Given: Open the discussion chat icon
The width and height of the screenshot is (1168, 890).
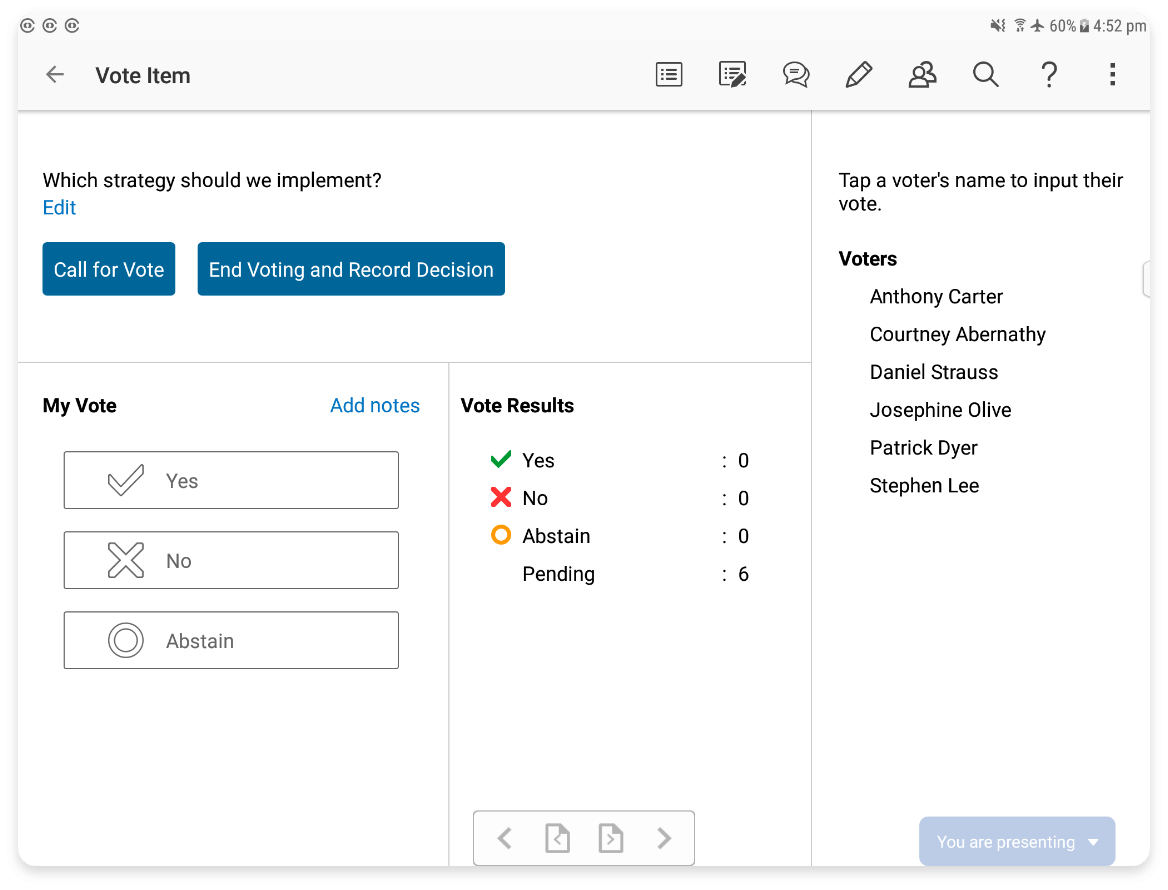Looking at the screenshot, I should pos(796,75).
